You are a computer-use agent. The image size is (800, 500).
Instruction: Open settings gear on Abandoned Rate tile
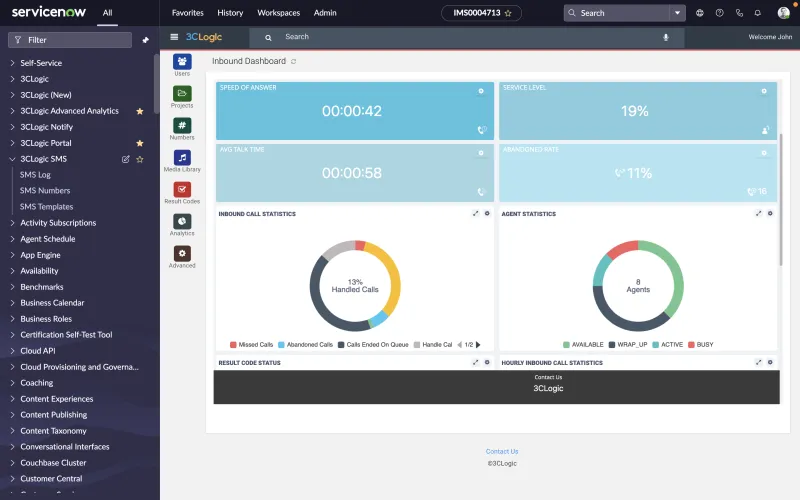pos(764,153)
